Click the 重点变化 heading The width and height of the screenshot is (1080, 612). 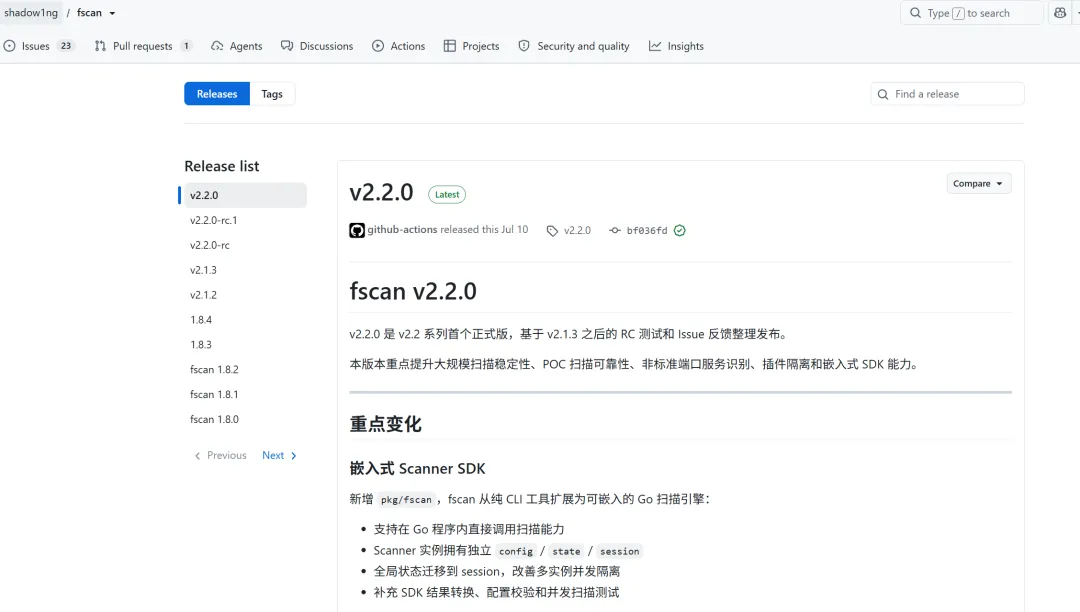pos(385,424)
